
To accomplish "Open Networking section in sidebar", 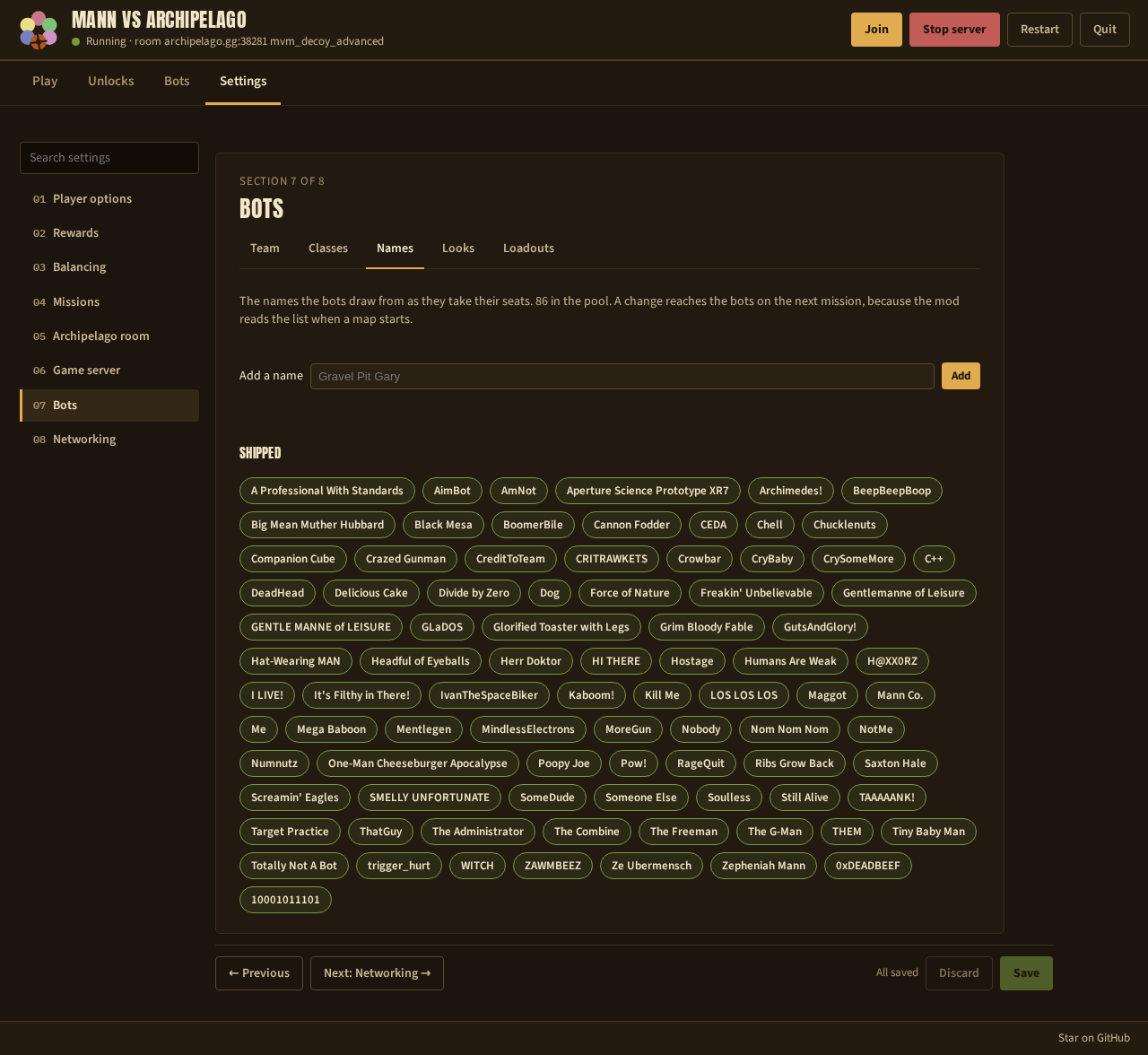I will [x=109, y=440].
